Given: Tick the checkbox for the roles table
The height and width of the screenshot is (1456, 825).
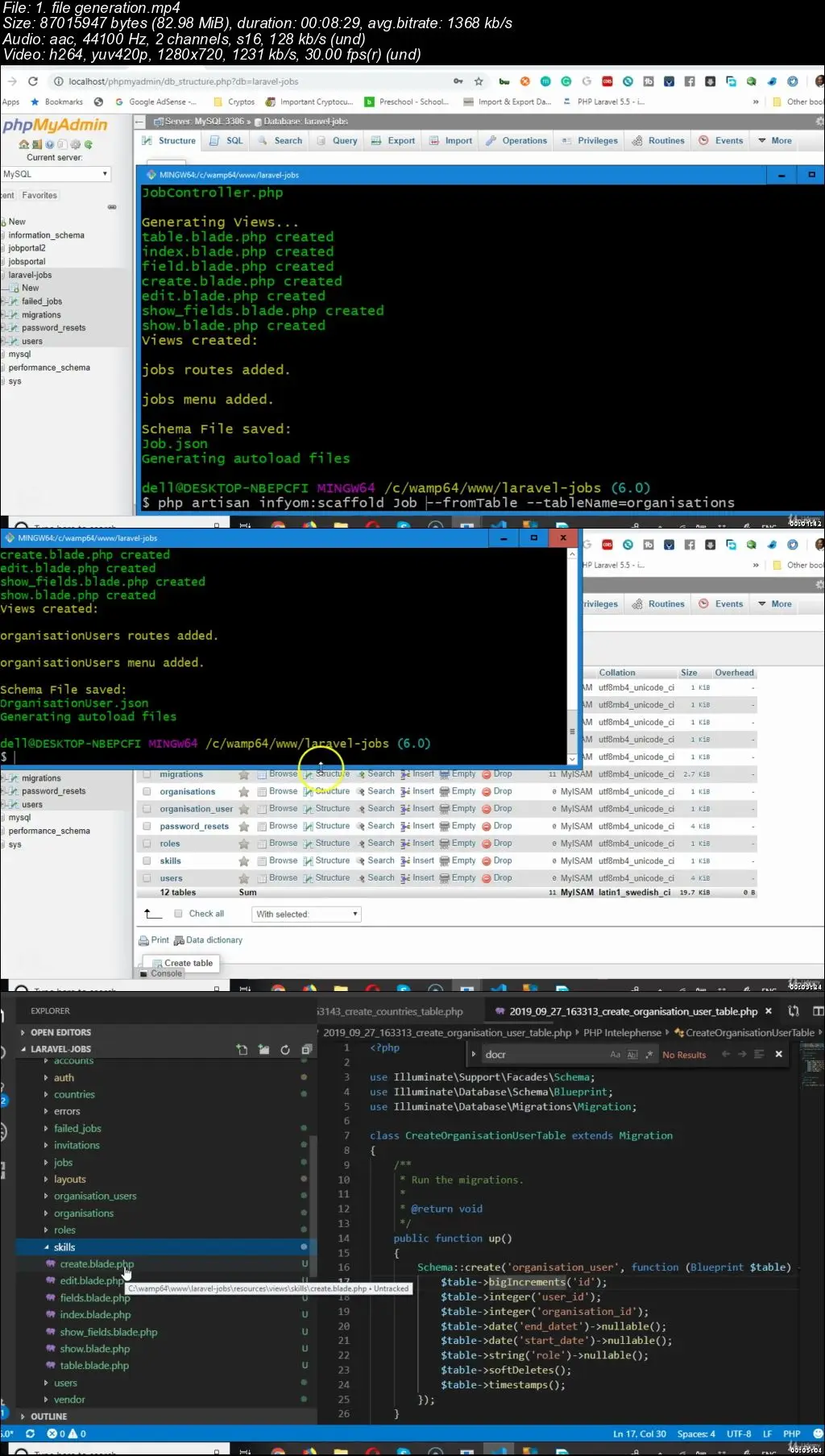Looking at the screenshot, I should click(x=147, y=844).
